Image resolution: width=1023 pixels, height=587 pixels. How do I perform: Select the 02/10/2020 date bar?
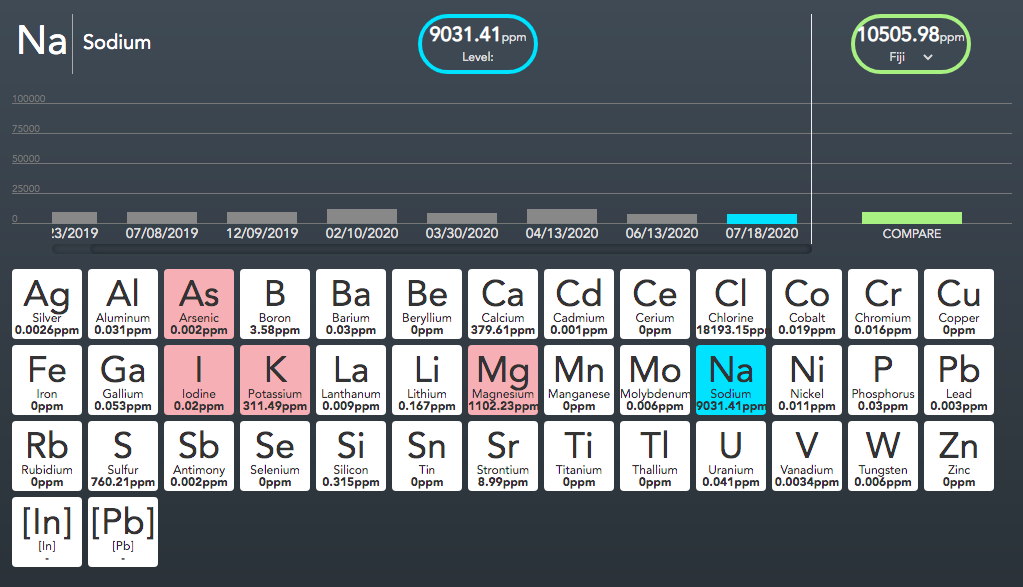(362, 216)
